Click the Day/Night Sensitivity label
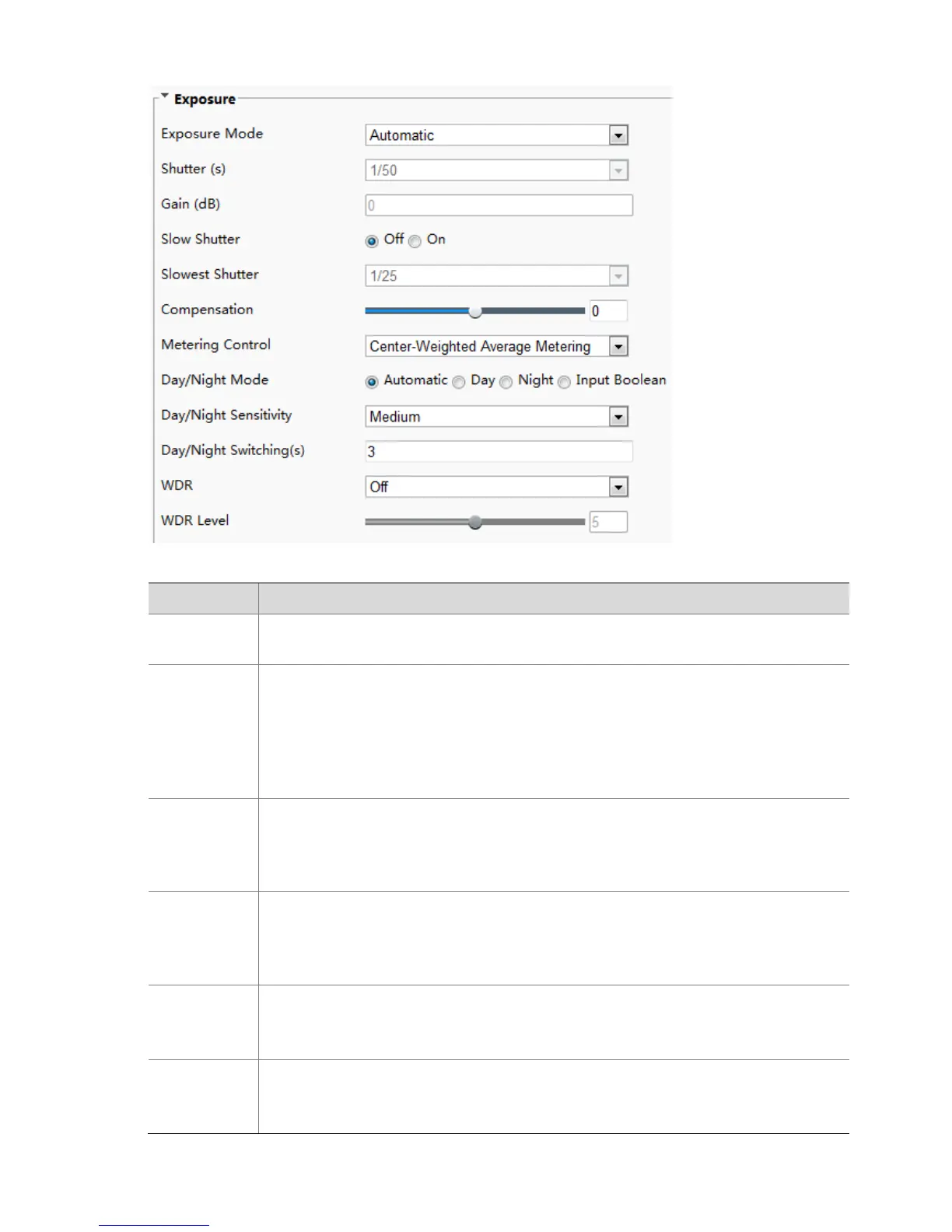The height and width of the screenshot is (1232, 952). [226, 415]
